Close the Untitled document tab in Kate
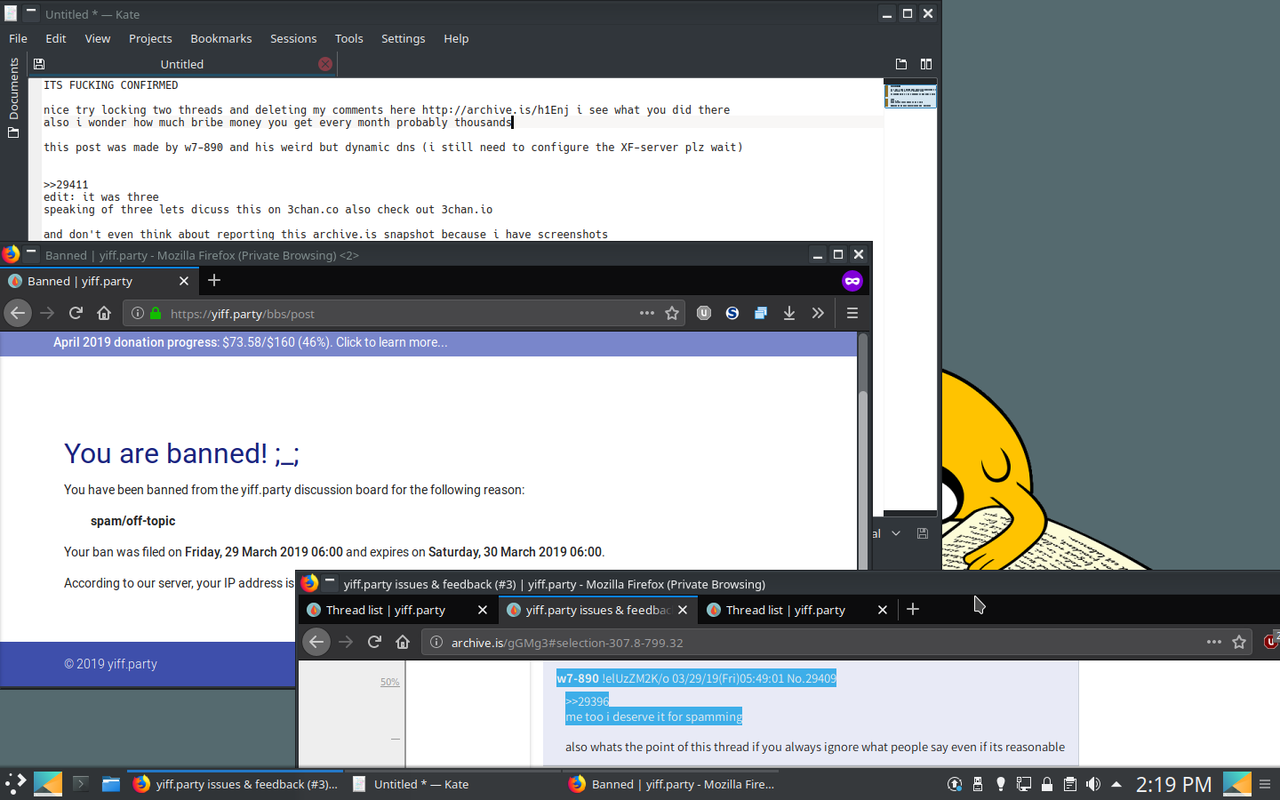This screenshot has height=800, width=1280. (325, 64)
